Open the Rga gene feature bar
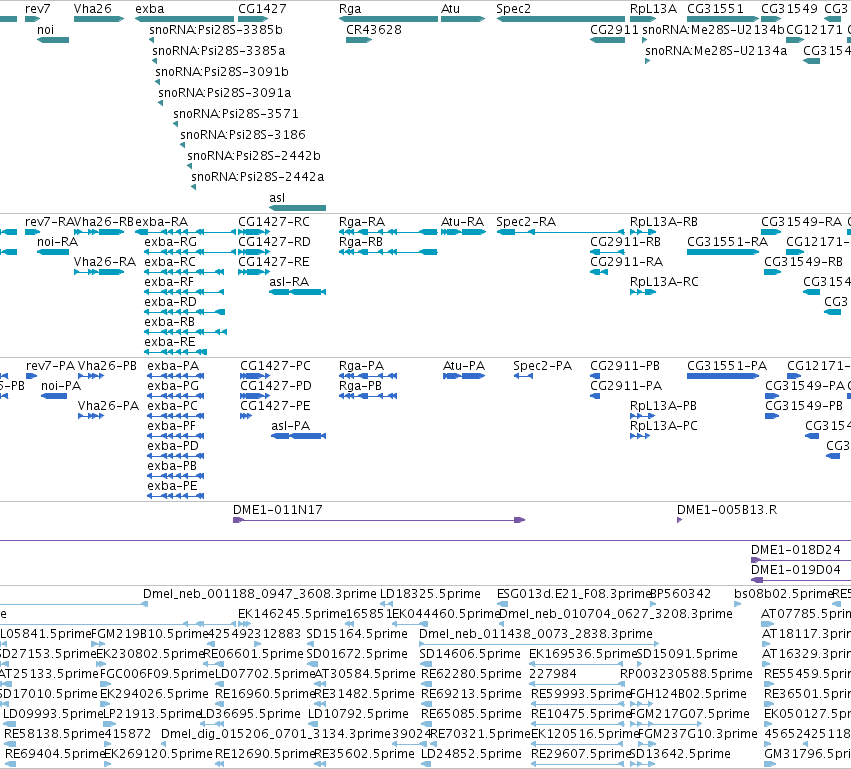This screenshot has height=769, width=851. pos(388,19)
